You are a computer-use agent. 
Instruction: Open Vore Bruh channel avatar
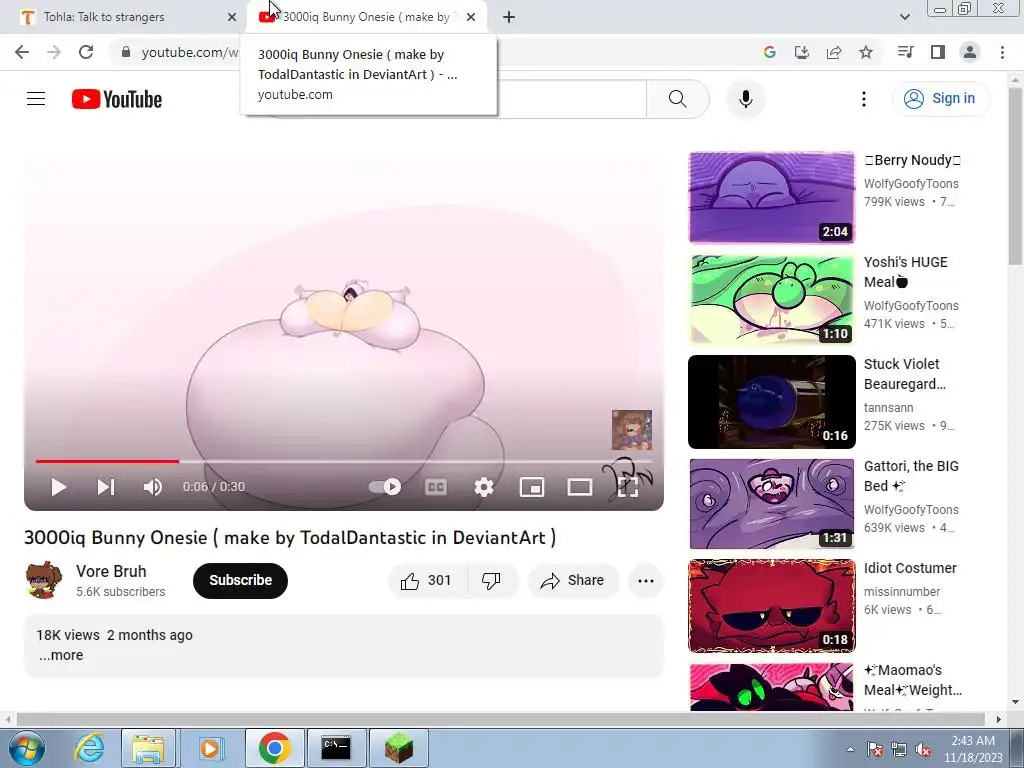pos(43,580)
